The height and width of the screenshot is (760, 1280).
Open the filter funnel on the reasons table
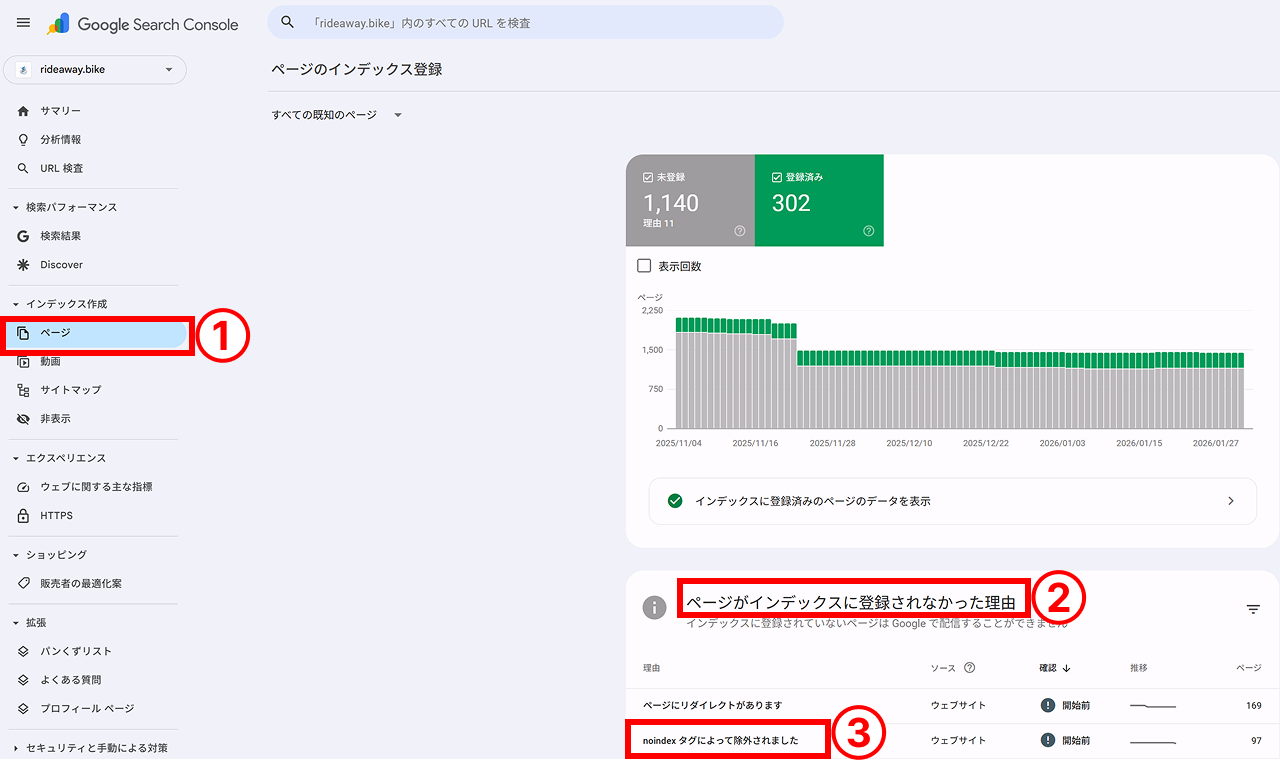click(x=1253, y=608)
